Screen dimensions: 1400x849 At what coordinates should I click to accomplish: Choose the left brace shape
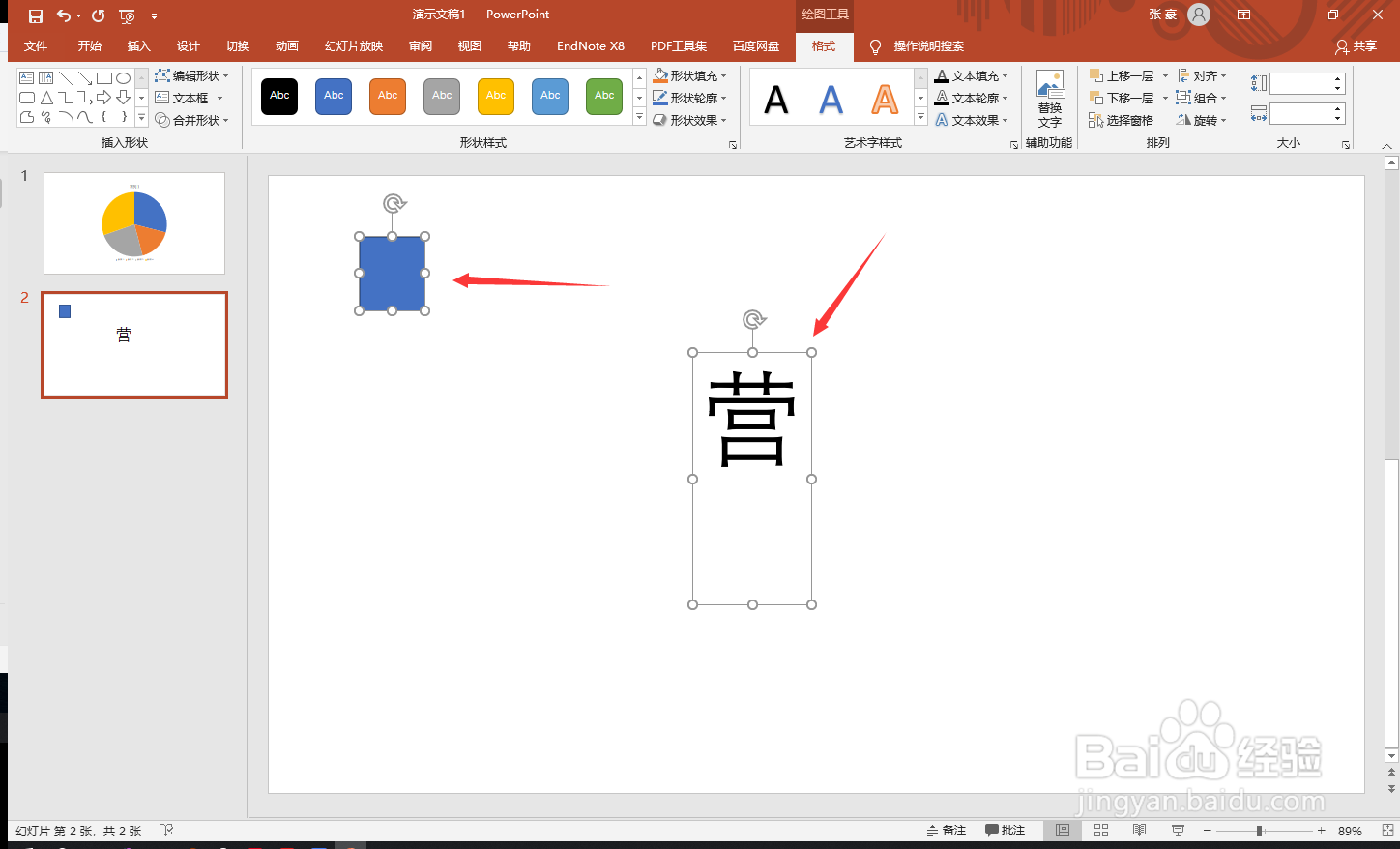[x=104, y=117]
